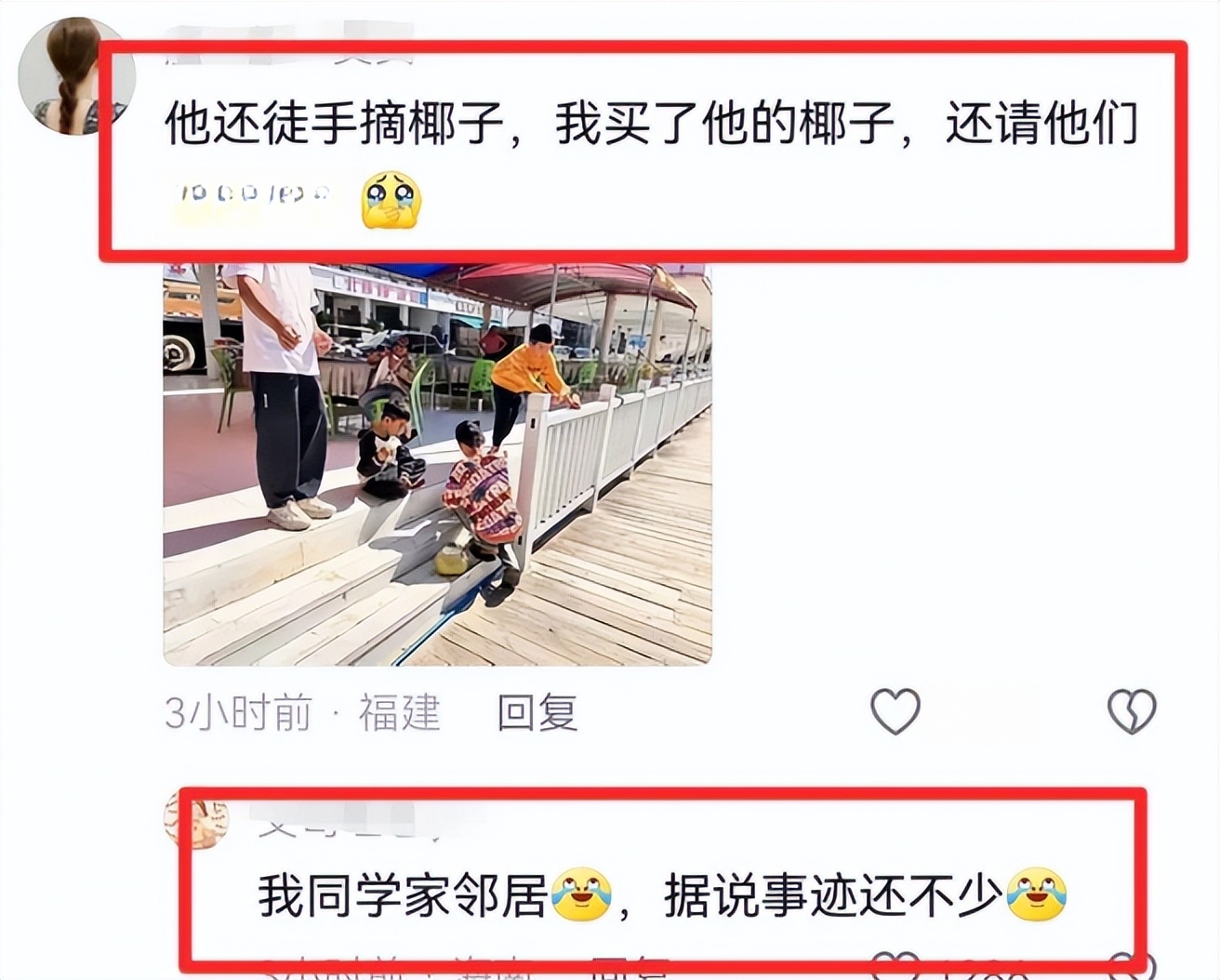Tap the person in yellow shirt in photo
1220x980 pixels.
pyautogui.click(x=530, y=383)
